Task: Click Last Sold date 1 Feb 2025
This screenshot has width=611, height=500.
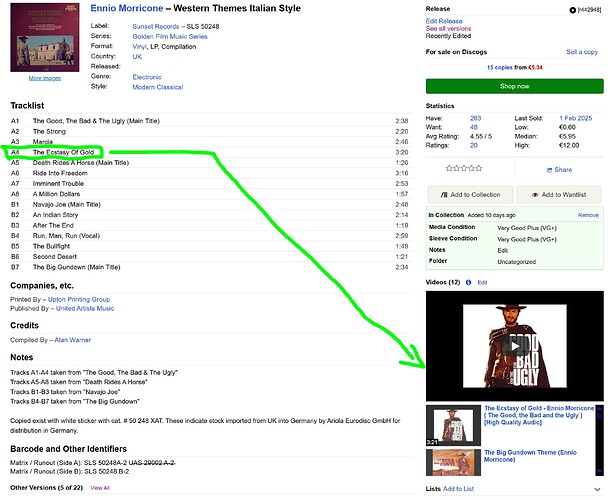Action: click(576, 118)
